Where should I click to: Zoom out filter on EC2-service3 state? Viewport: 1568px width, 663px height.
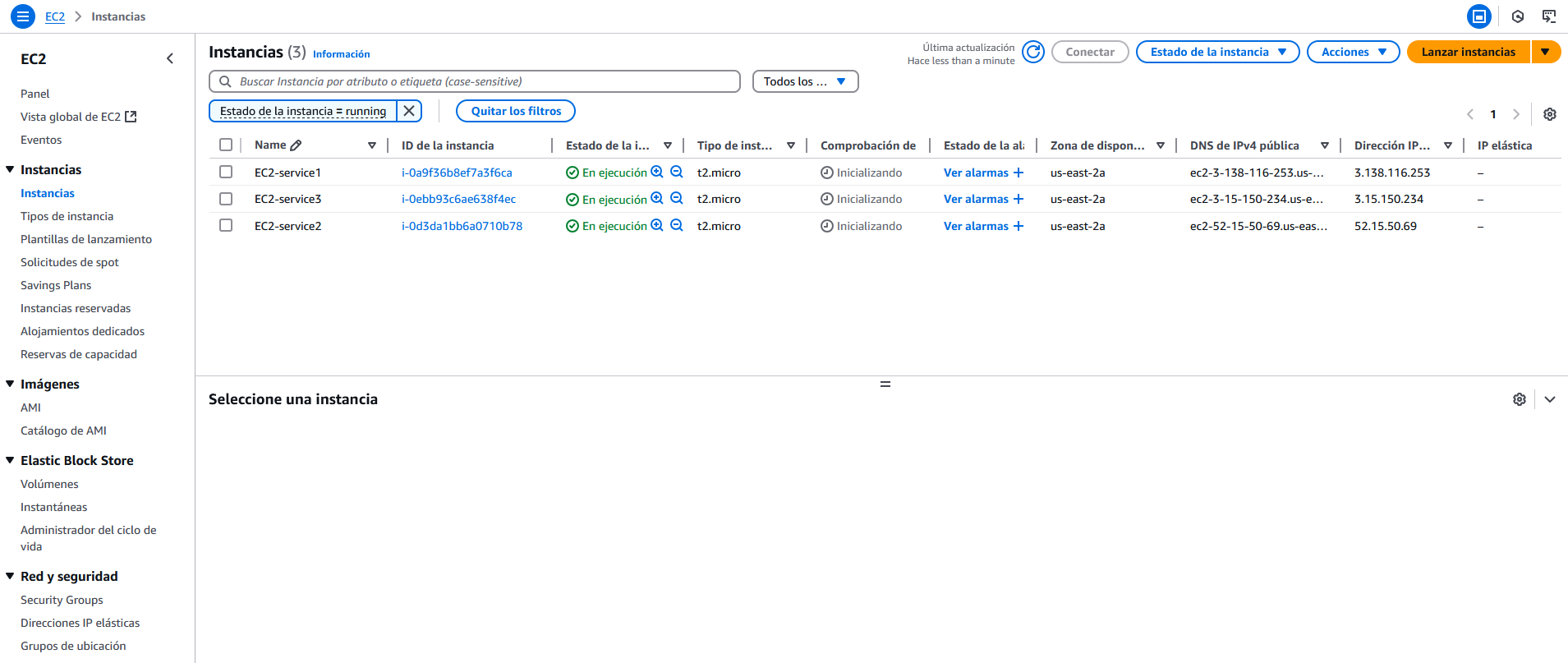pyautogui.click(x=677, y=198)
